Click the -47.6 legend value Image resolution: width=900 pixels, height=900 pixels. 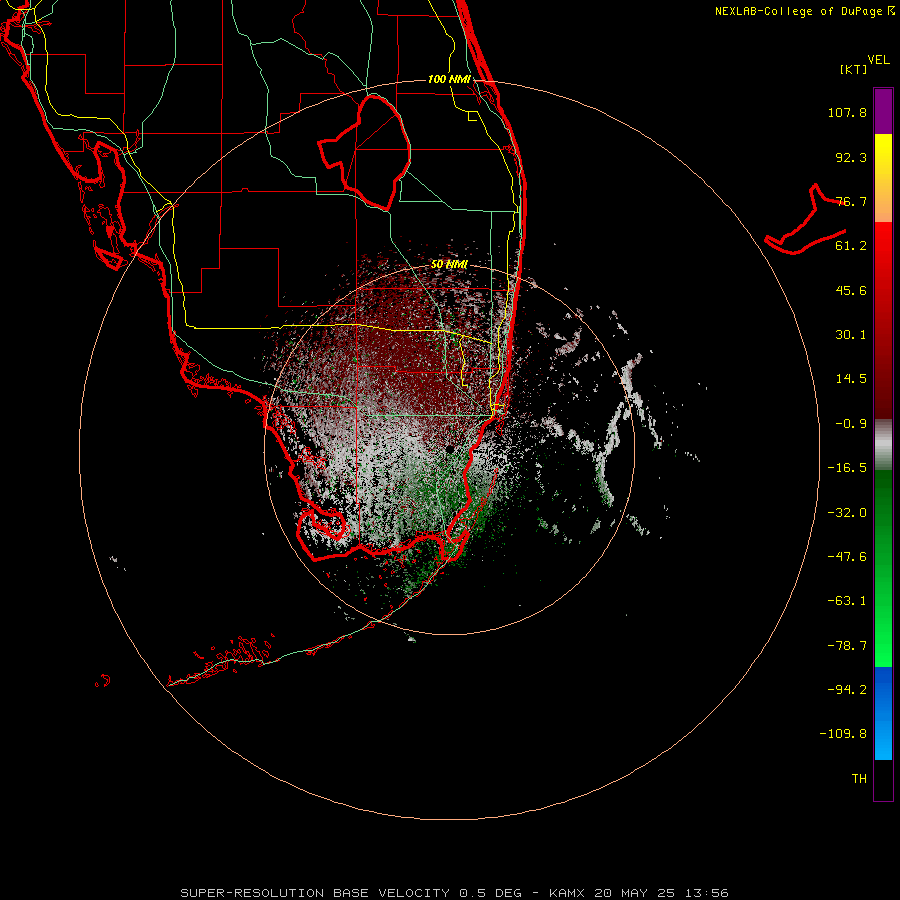click(847, 557)
